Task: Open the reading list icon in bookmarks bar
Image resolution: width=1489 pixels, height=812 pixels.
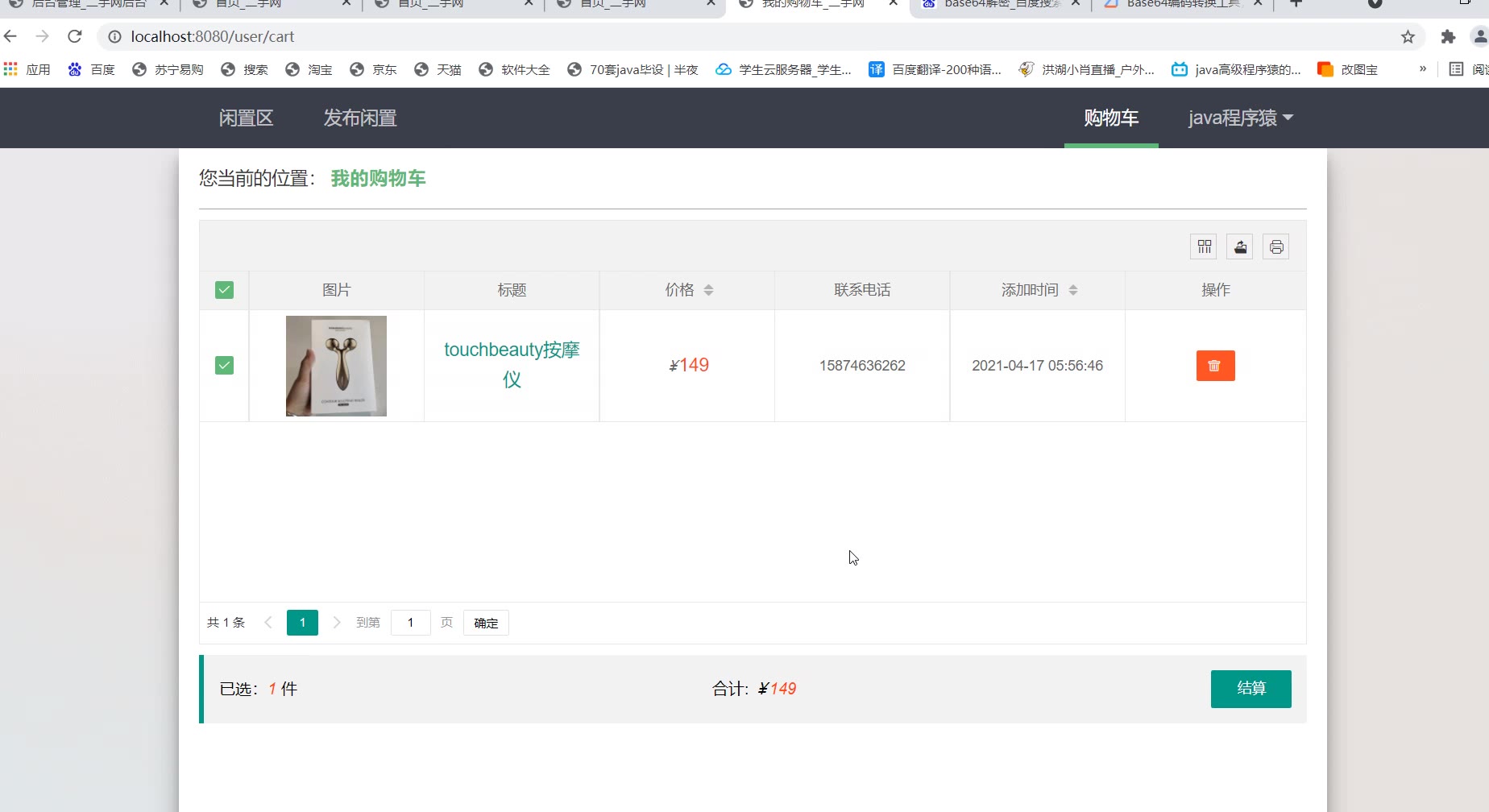Action: coord(1456,69)
